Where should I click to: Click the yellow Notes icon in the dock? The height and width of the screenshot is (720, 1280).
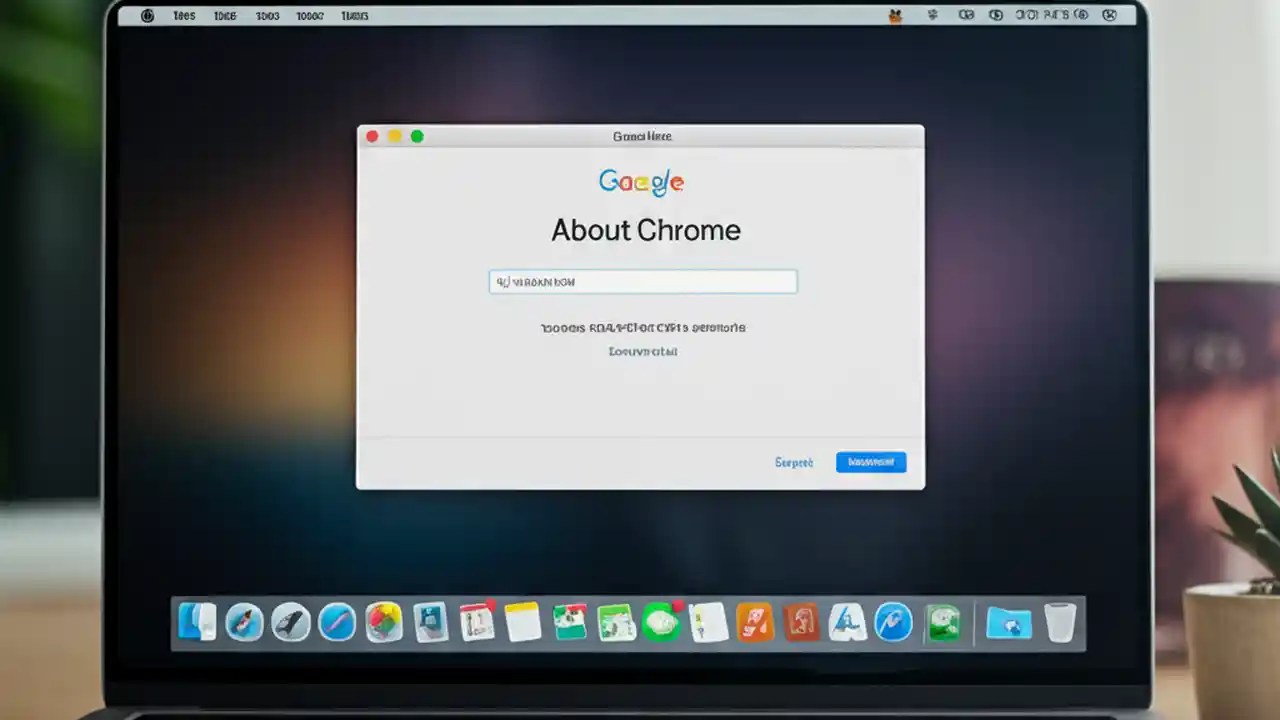(x=521, y=623)
